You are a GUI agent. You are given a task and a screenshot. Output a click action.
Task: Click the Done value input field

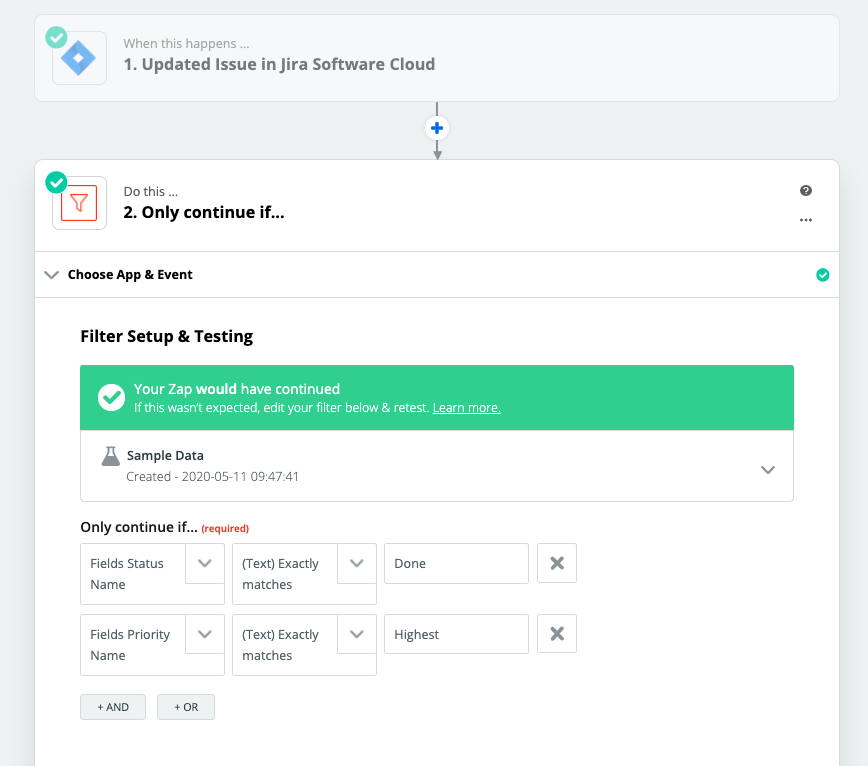[x=456, y=563]
